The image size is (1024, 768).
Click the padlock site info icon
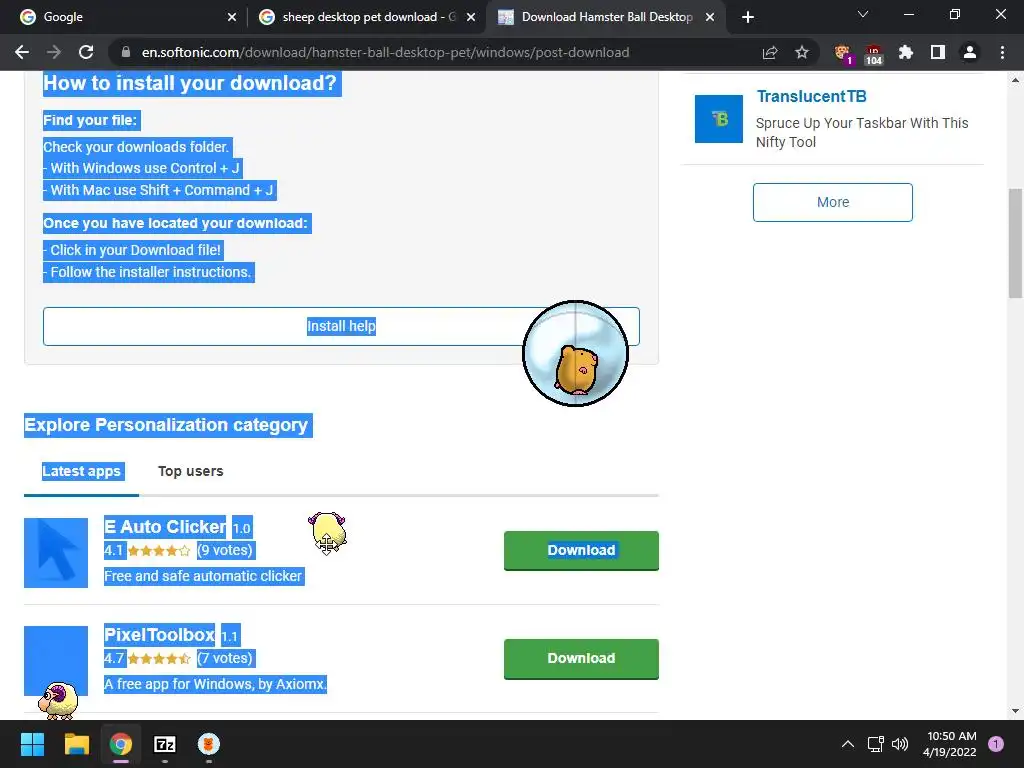(x=126, y=52)
